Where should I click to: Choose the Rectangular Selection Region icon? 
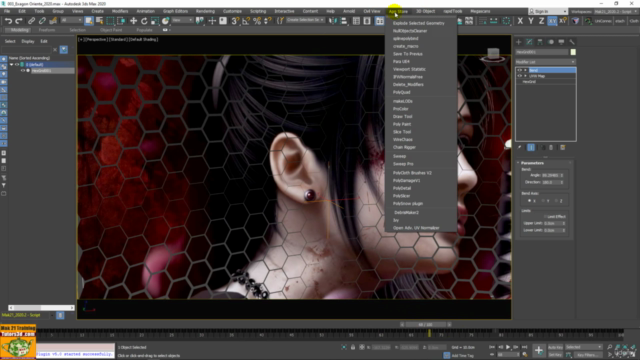point(110,21)
